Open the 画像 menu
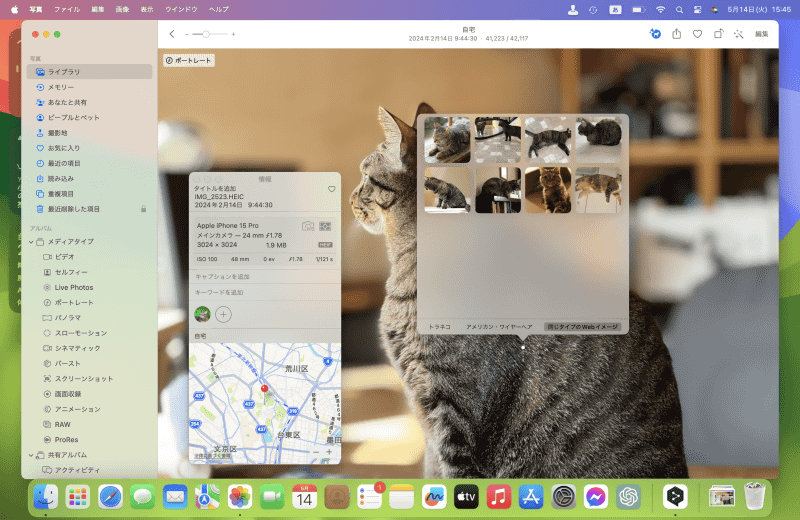The image size is (800, 520). (122, 9)
